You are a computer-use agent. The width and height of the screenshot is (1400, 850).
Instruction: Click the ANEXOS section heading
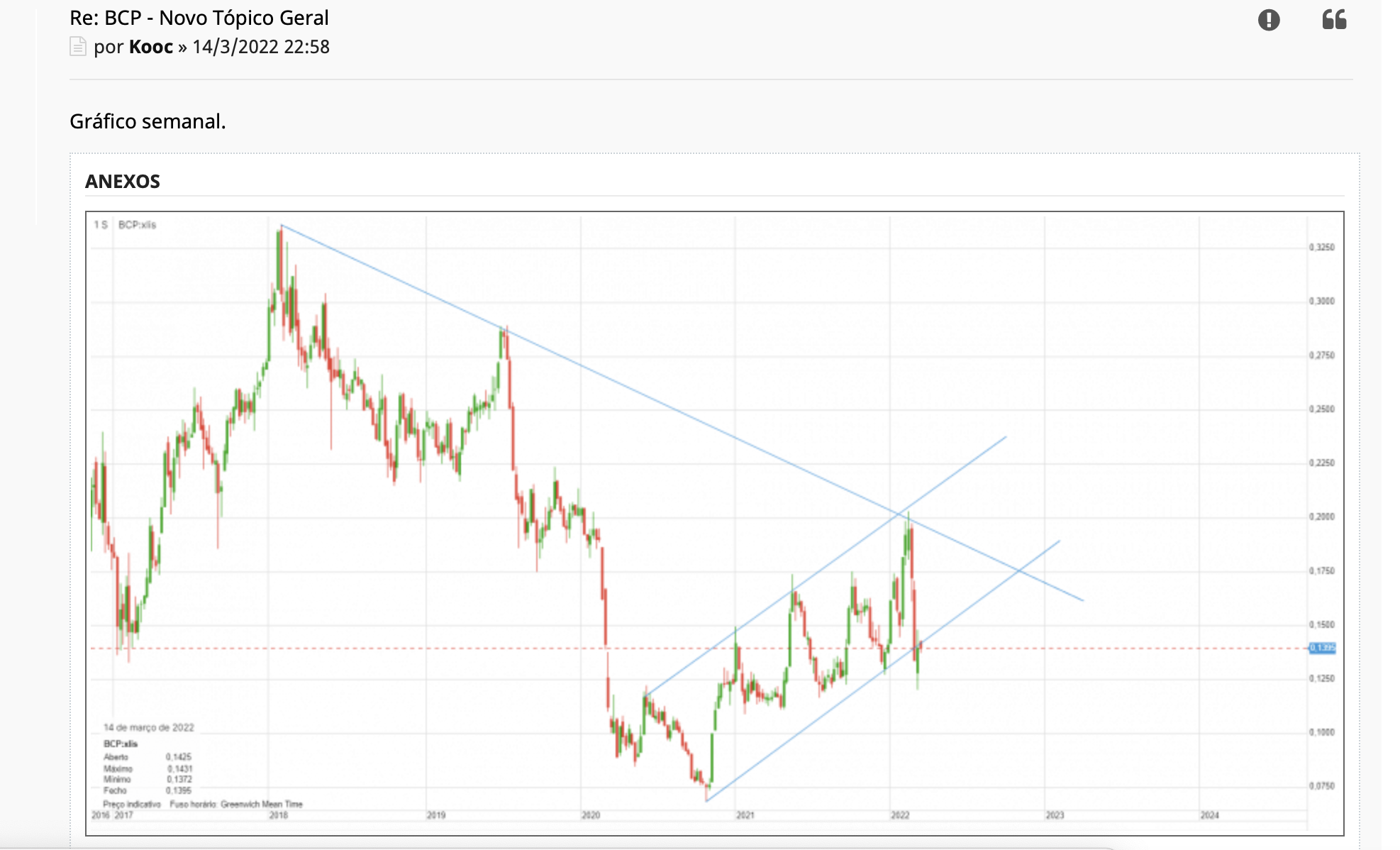tap(123, 182)
